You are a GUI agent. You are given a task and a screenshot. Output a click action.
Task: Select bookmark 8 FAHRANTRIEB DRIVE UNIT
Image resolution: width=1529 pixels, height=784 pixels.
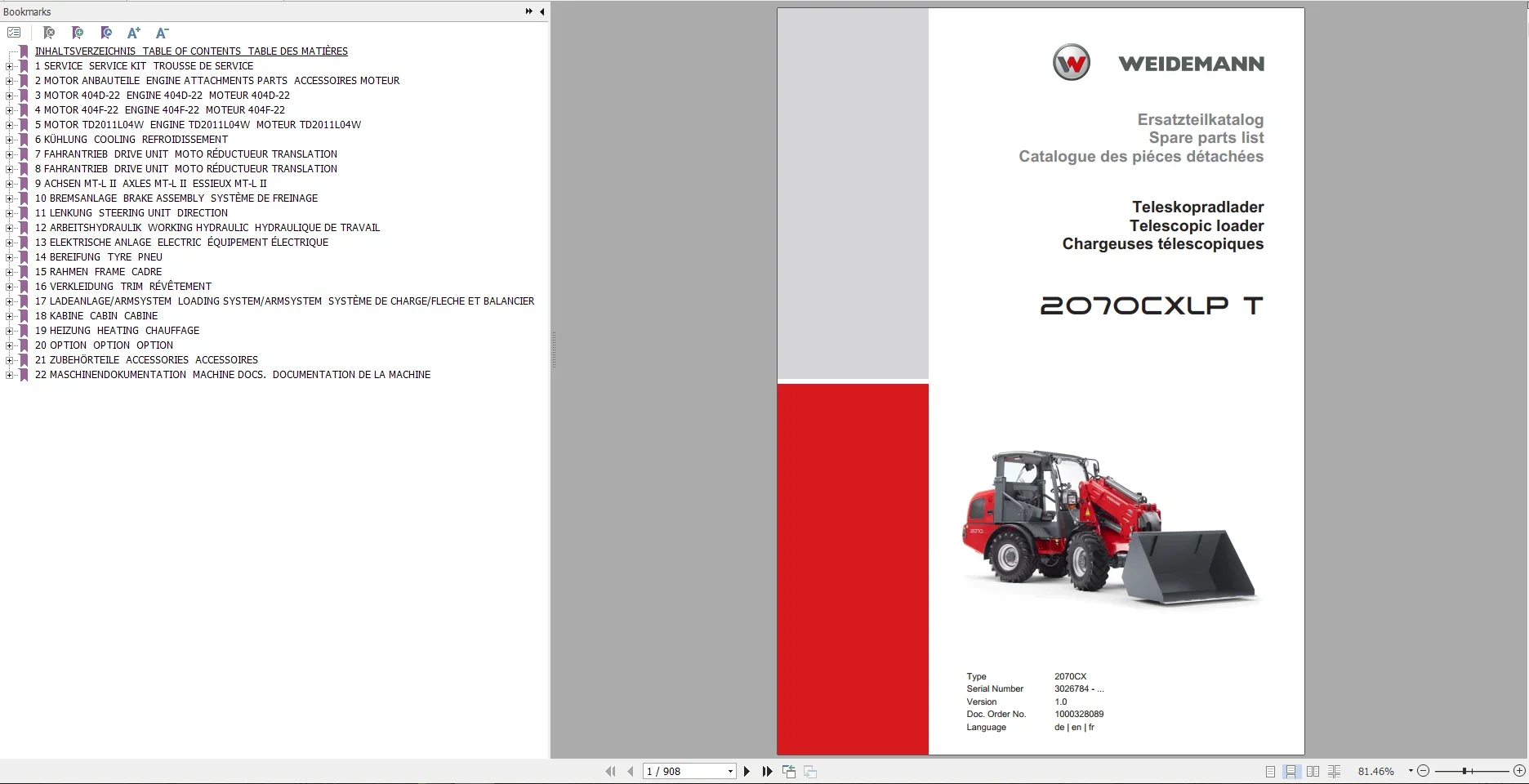pos(186,169)
